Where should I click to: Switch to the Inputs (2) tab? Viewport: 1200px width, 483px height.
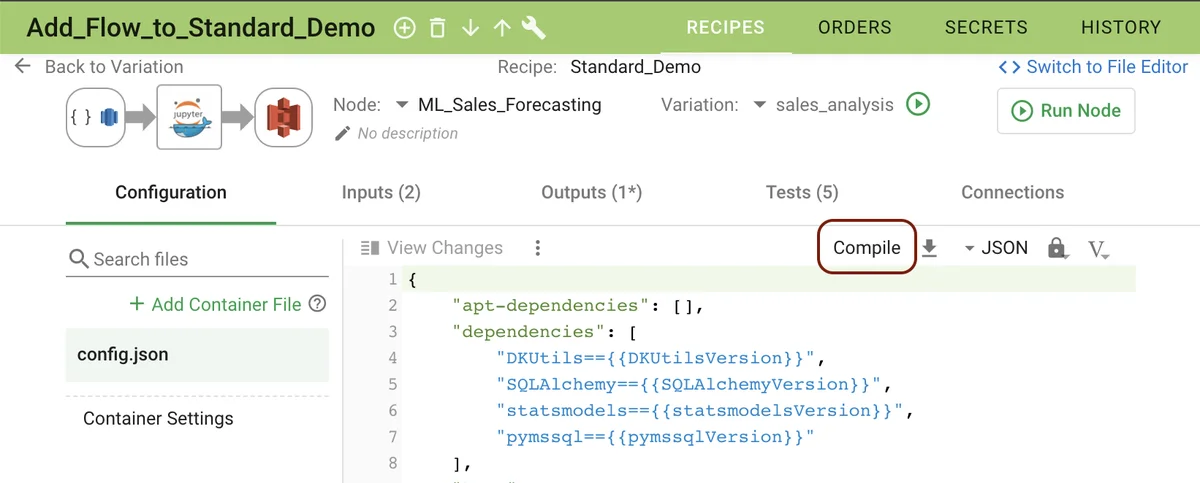click(381, 192)
